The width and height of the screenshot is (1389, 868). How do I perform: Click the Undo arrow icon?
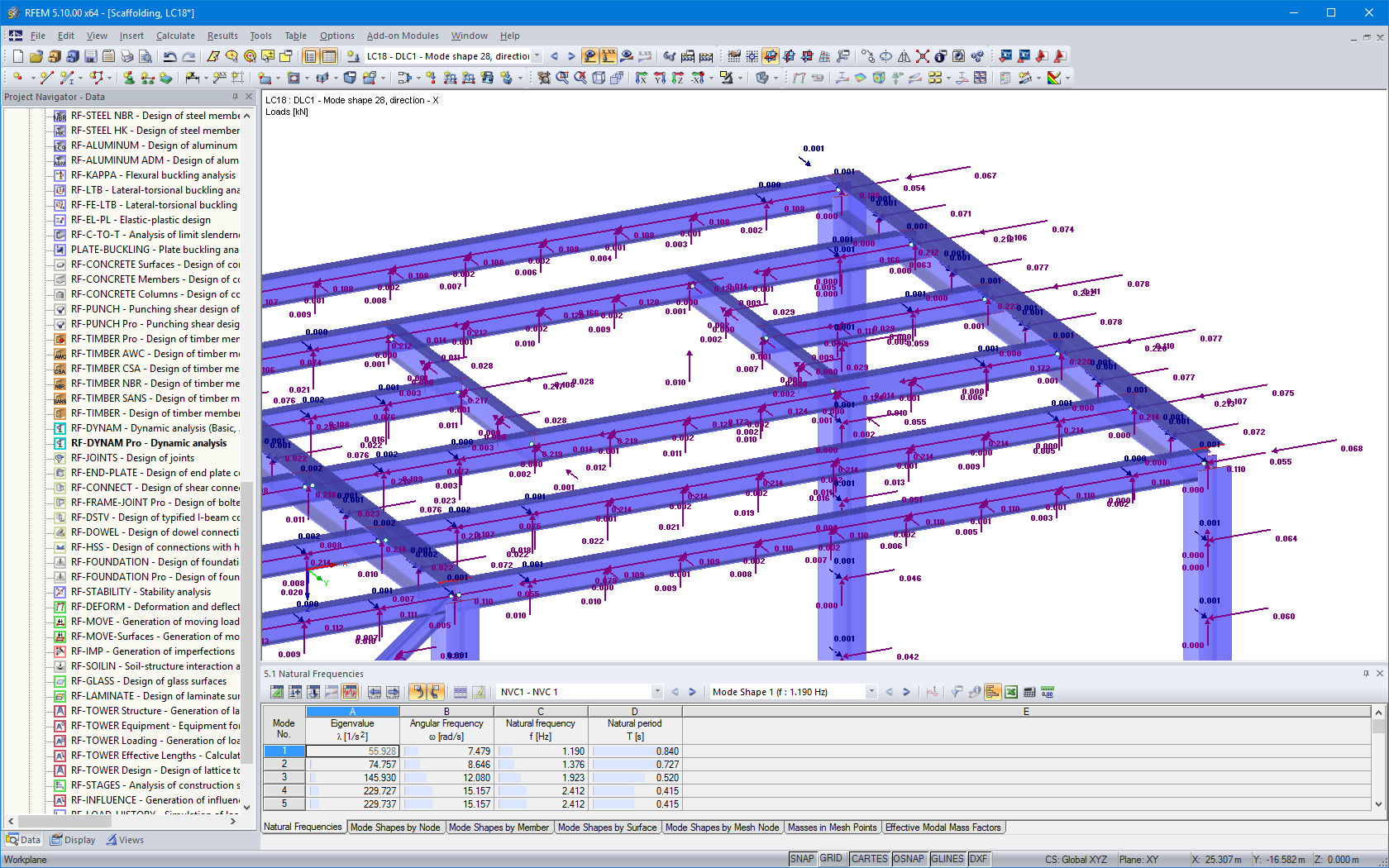pos(170,56)
